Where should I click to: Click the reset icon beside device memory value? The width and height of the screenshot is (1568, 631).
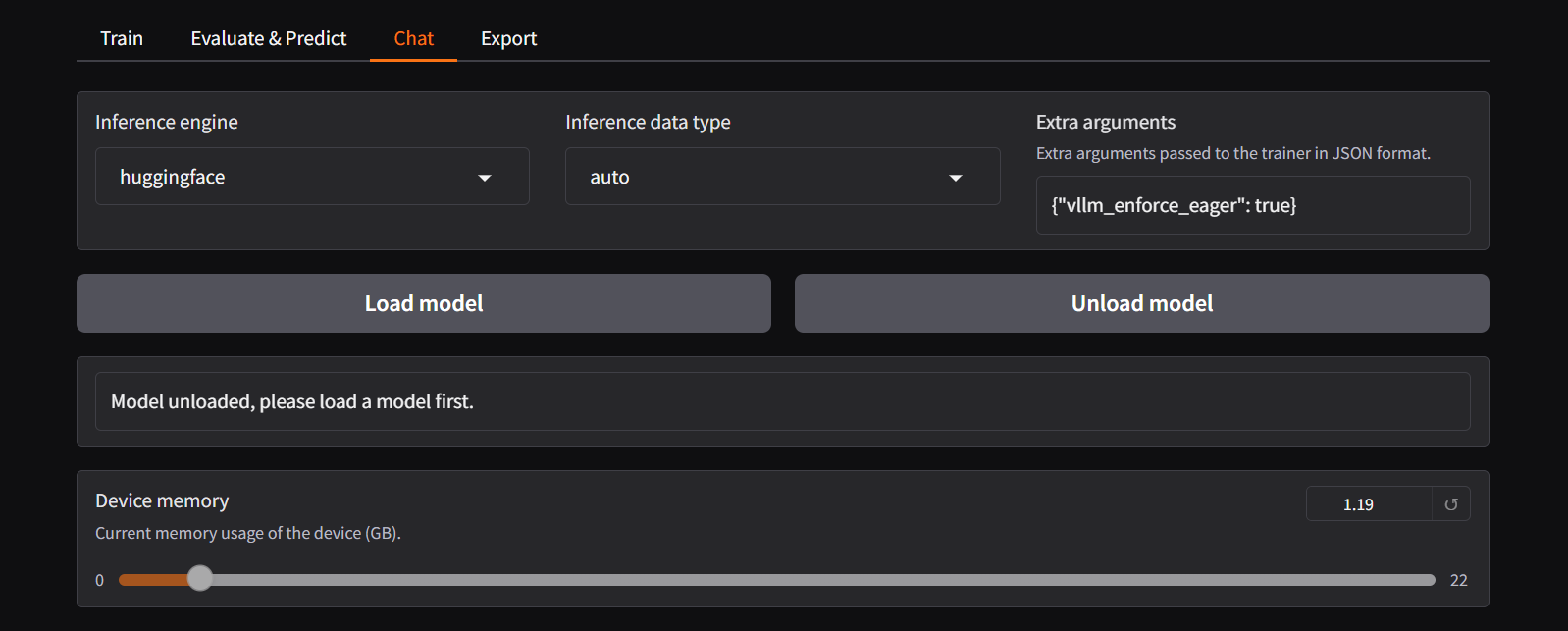point(1450,504)
